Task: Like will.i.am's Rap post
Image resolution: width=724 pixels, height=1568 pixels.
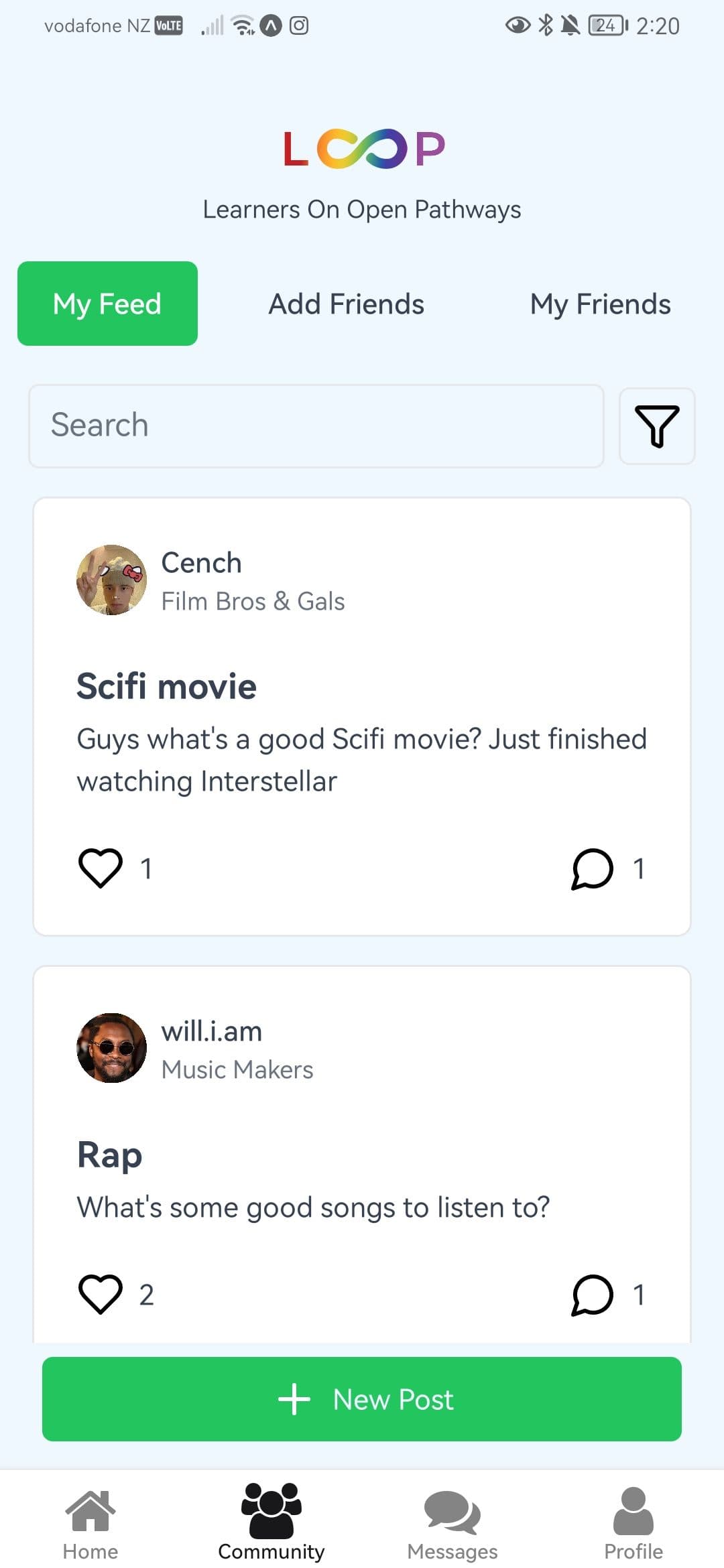Action: (101, 1294)
